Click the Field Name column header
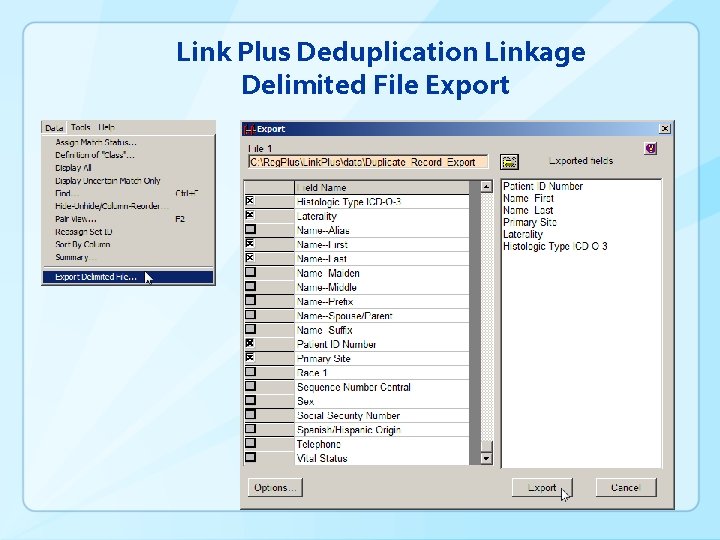 pyautogui.click(x=382, y=187)
